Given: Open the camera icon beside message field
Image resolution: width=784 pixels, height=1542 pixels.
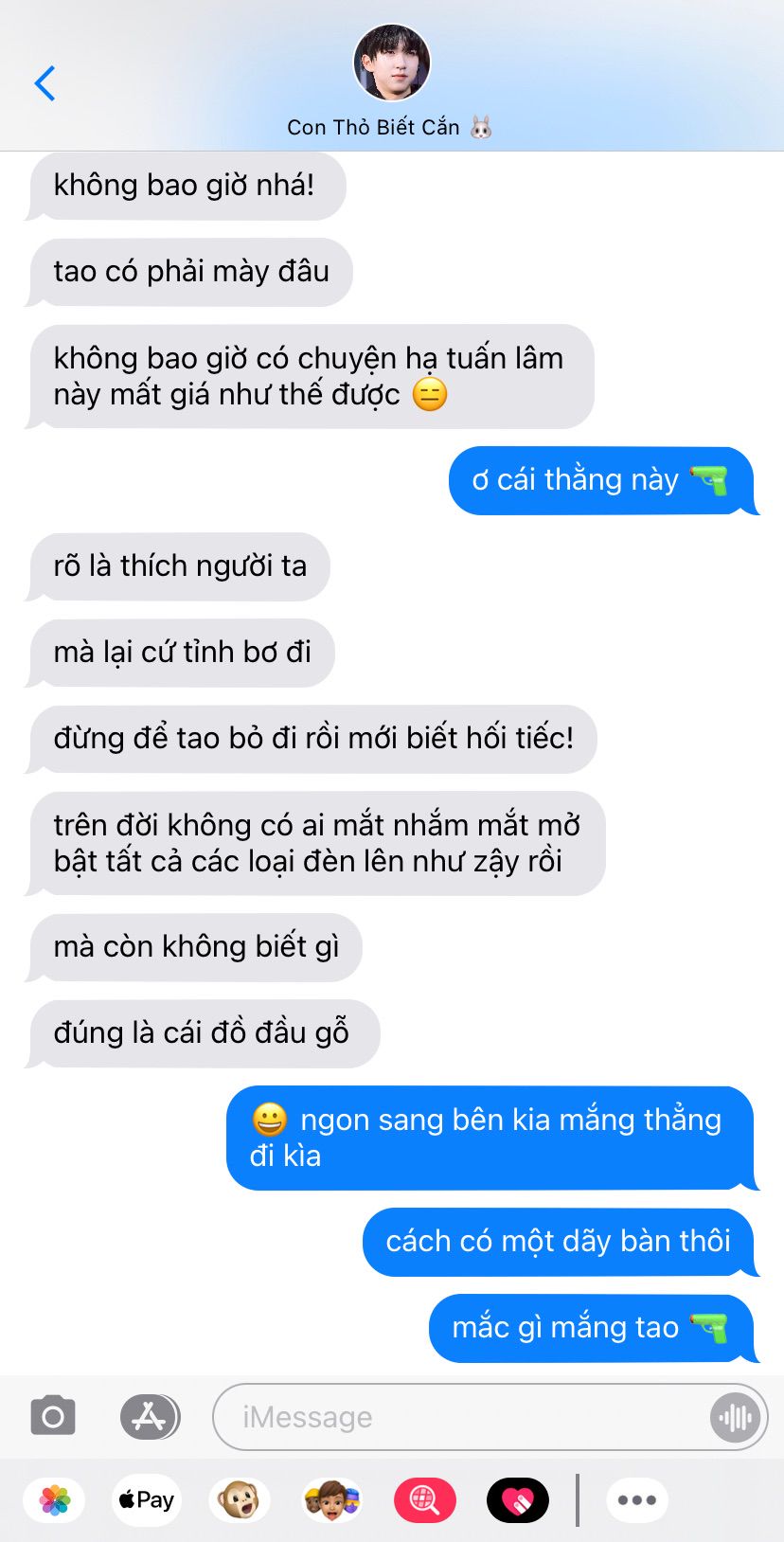Looking at the screenshot, I should click(53, 1417).
